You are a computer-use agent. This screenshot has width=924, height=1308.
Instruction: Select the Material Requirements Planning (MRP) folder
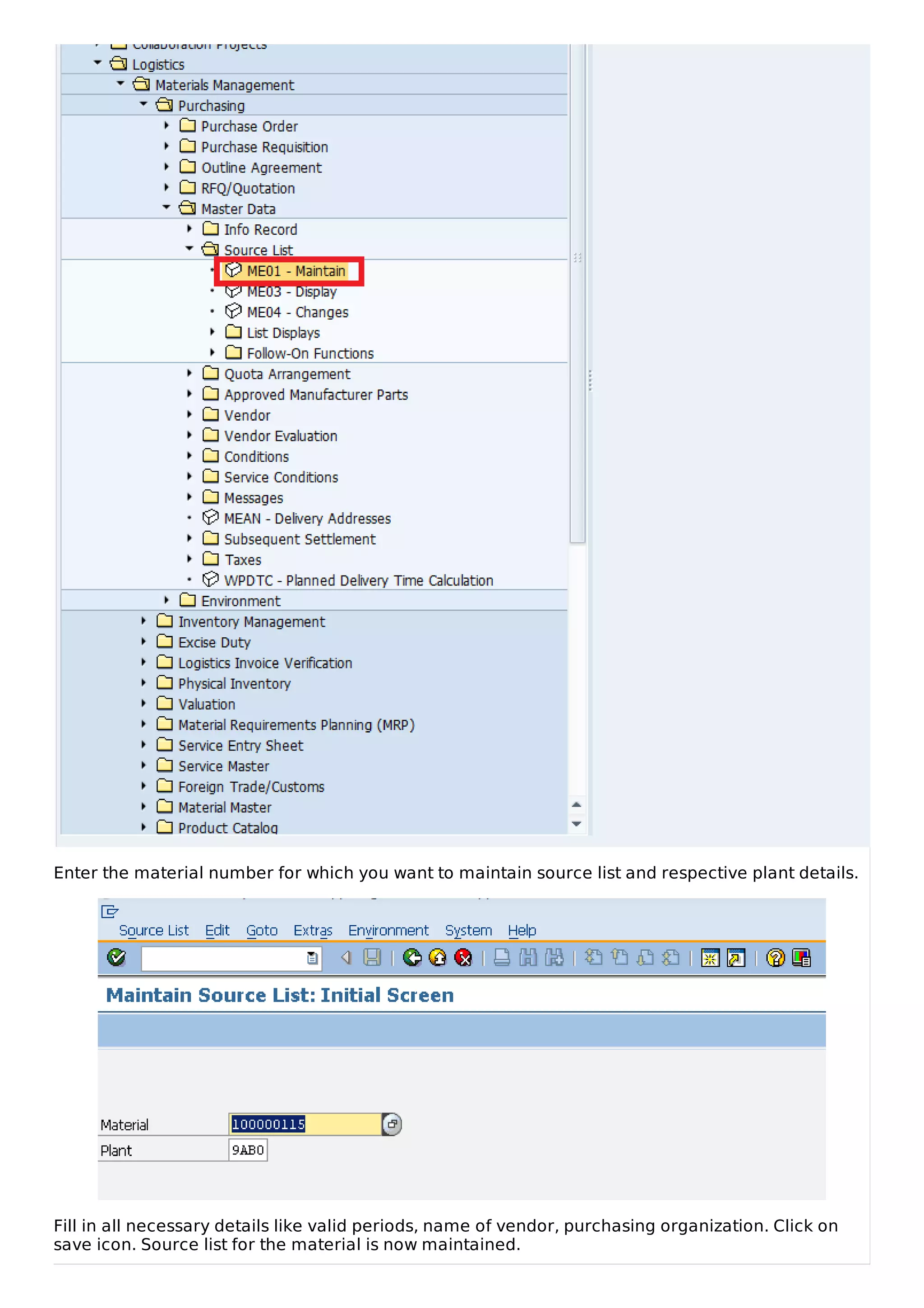click(x=296, y=725)
